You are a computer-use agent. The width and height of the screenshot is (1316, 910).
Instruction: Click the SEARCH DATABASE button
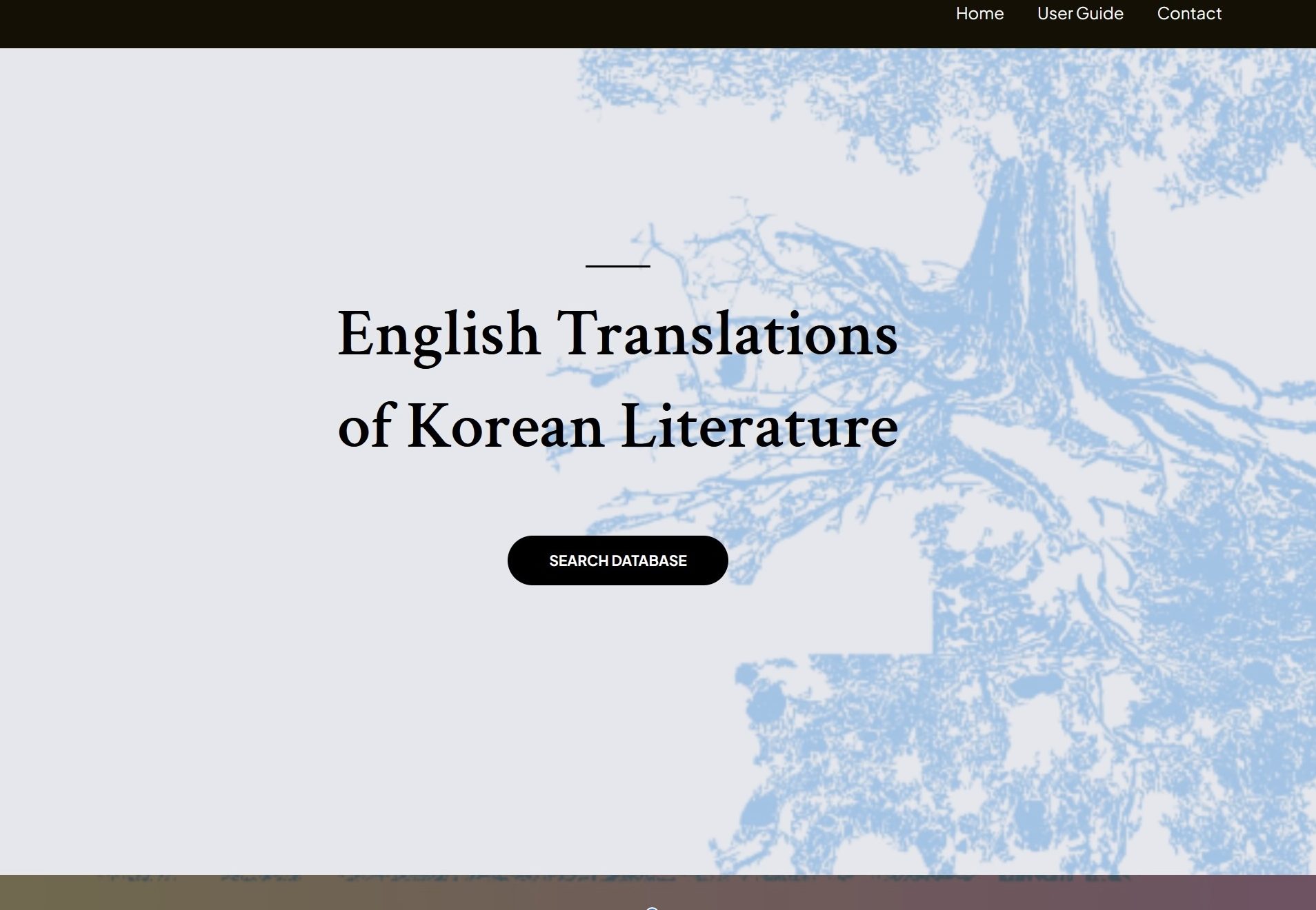tap(617, 560)
